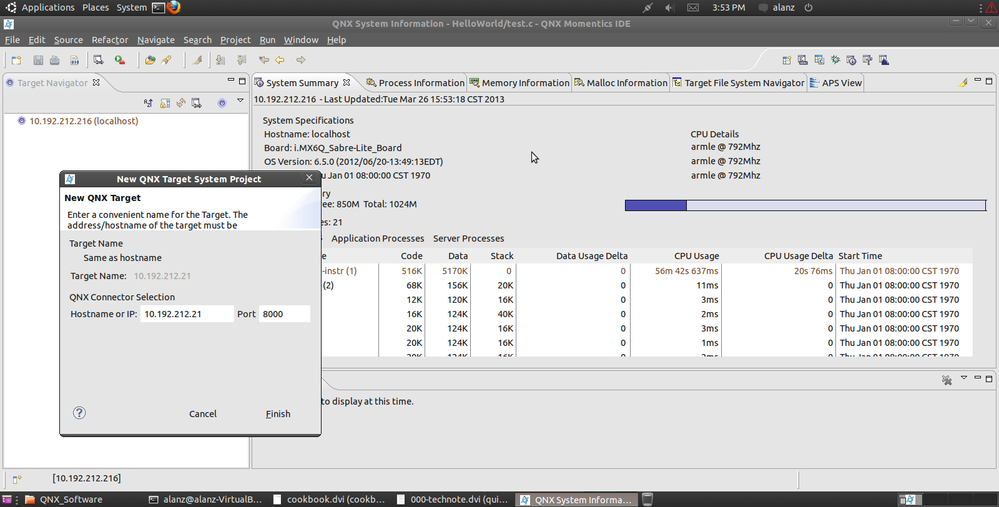Viewport: 999px width, 507px height.
Task: Open the APS View tab
Action: [835, 83]
